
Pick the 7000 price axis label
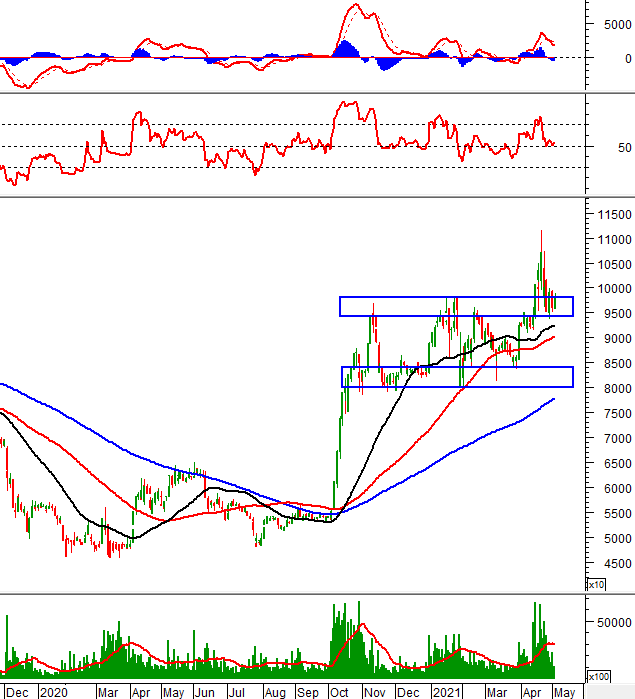pos(618,439)
